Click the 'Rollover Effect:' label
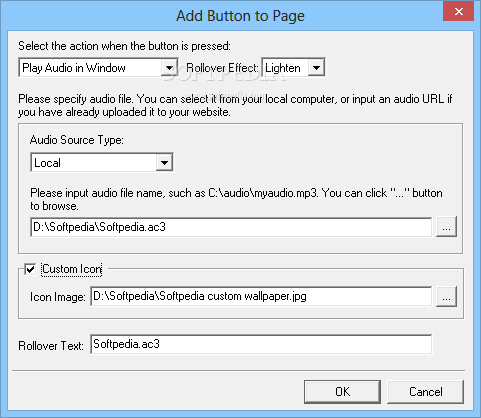Image resolution: width=481 pixels, height=418 pixels. (x=222, y=68)
